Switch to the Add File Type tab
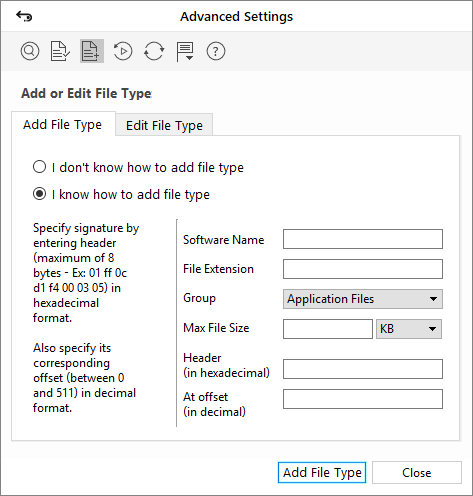The width and height of the screenshot is (473, 496). click(x=63, y=124)
